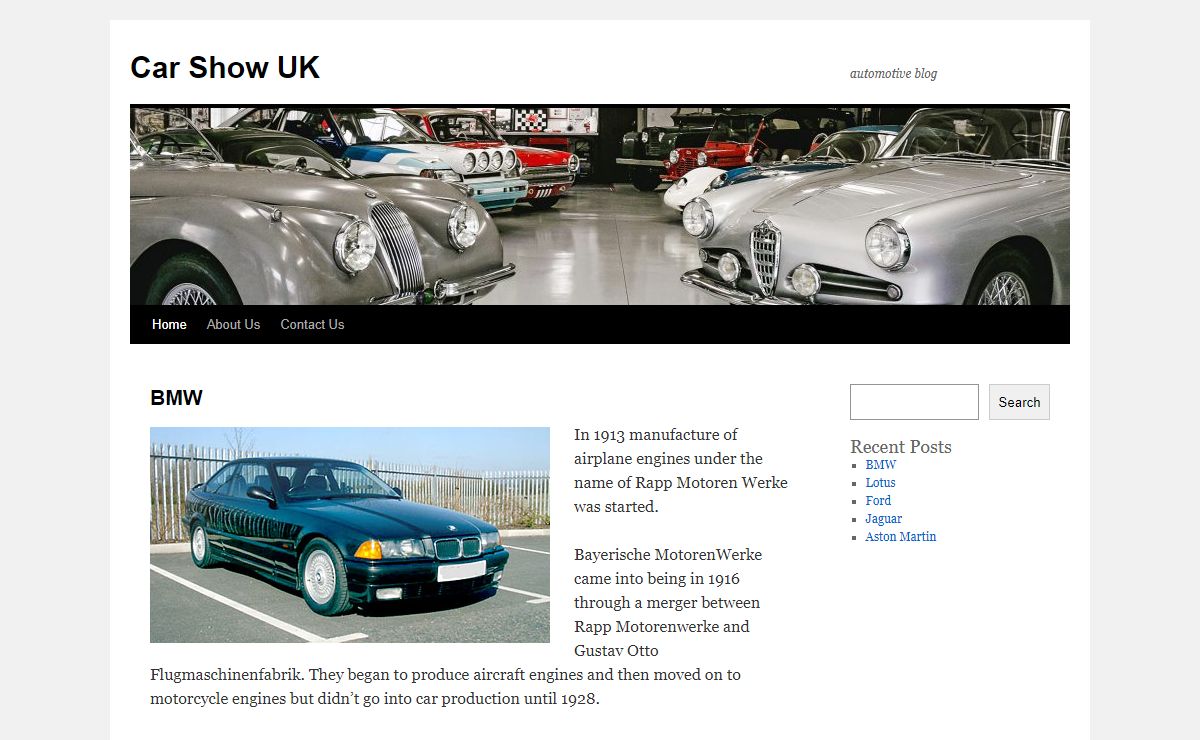This screenshot has height=740, width=1200.
Task: Open the Ford recent post
Action: (x=878, y=501)
